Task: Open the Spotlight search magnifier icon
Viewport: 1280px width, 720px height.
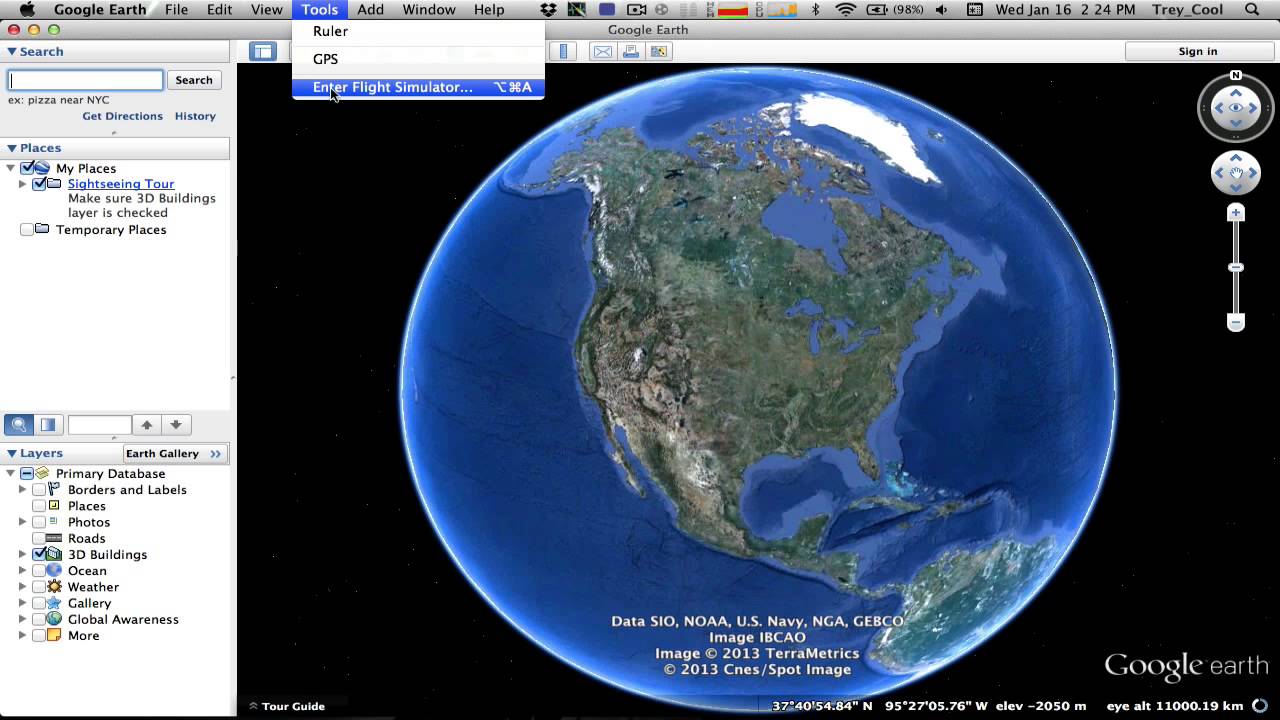Action: point(1253,10)
